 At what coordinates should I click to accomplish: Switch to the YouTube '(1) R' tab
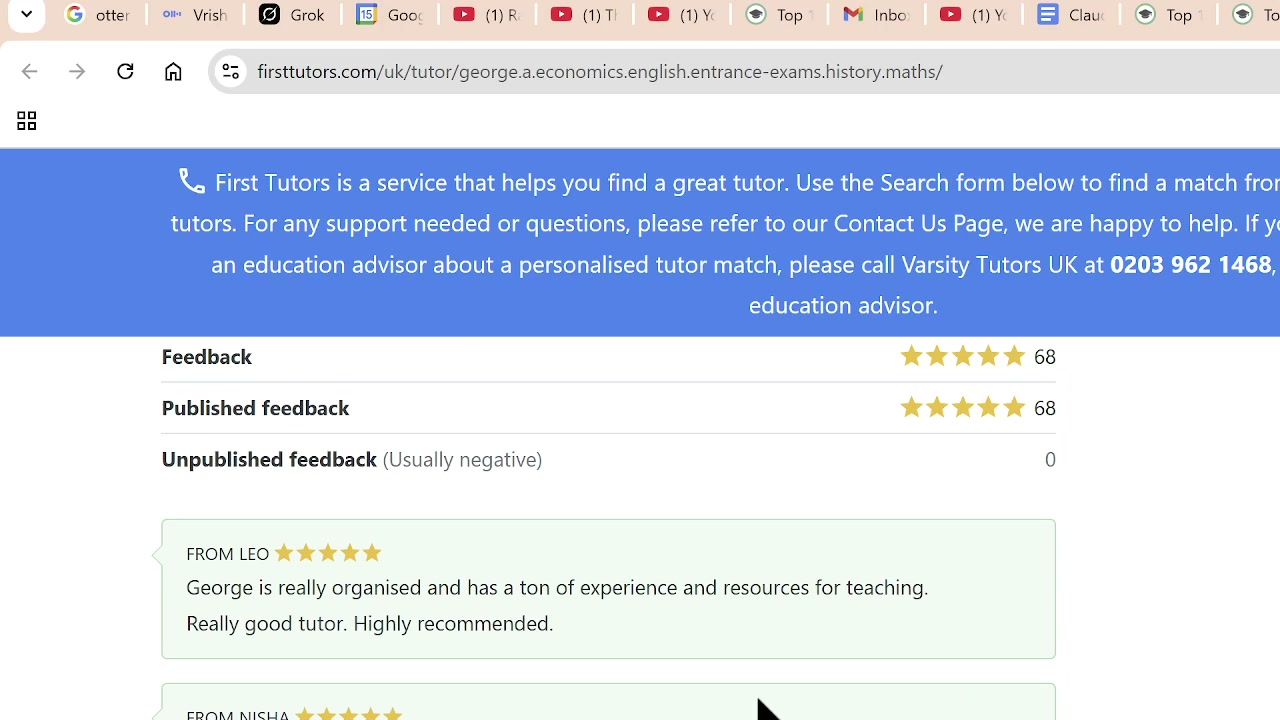tap(487, 15)
